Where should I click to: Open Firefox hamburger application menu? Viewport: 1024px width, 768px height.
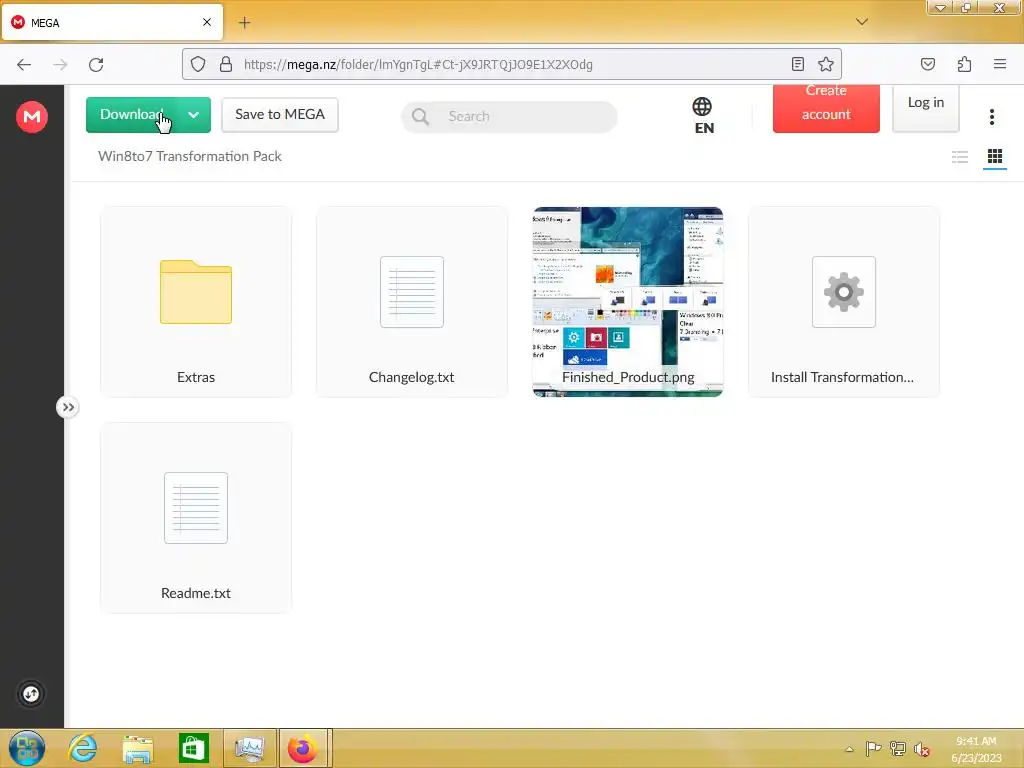click(999, 64)
